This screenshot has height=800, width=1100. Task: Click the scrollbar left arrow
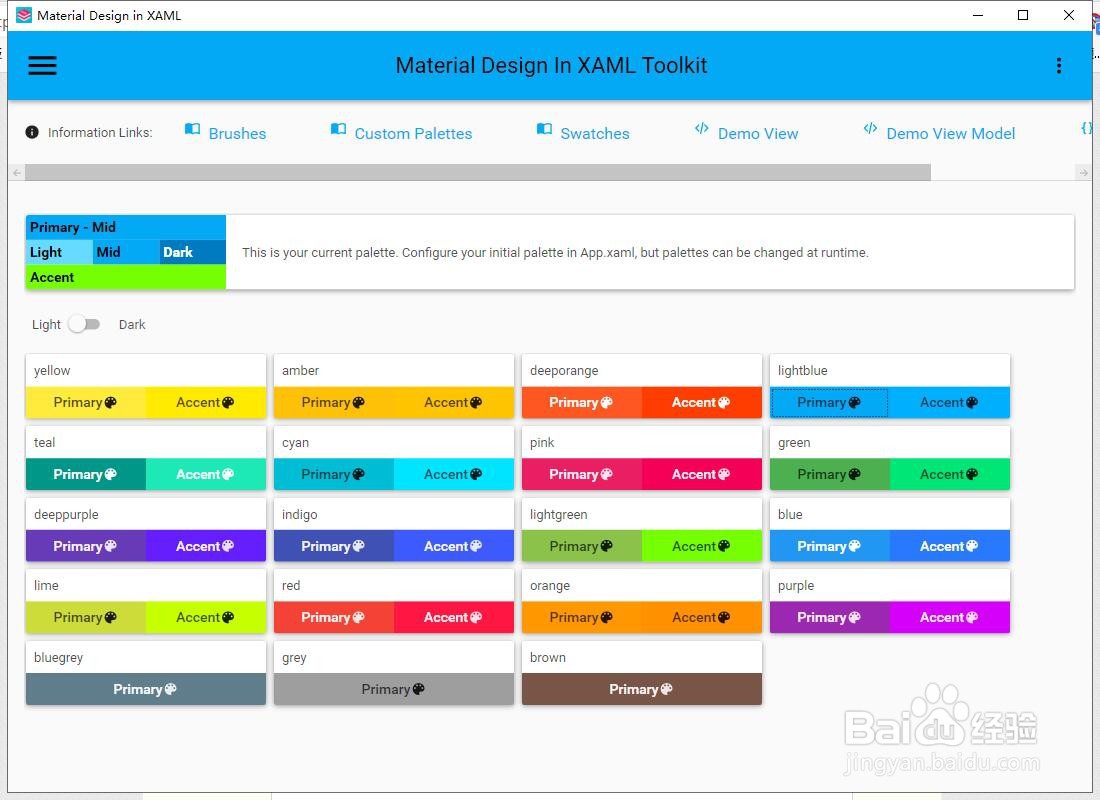coord(17,173)
